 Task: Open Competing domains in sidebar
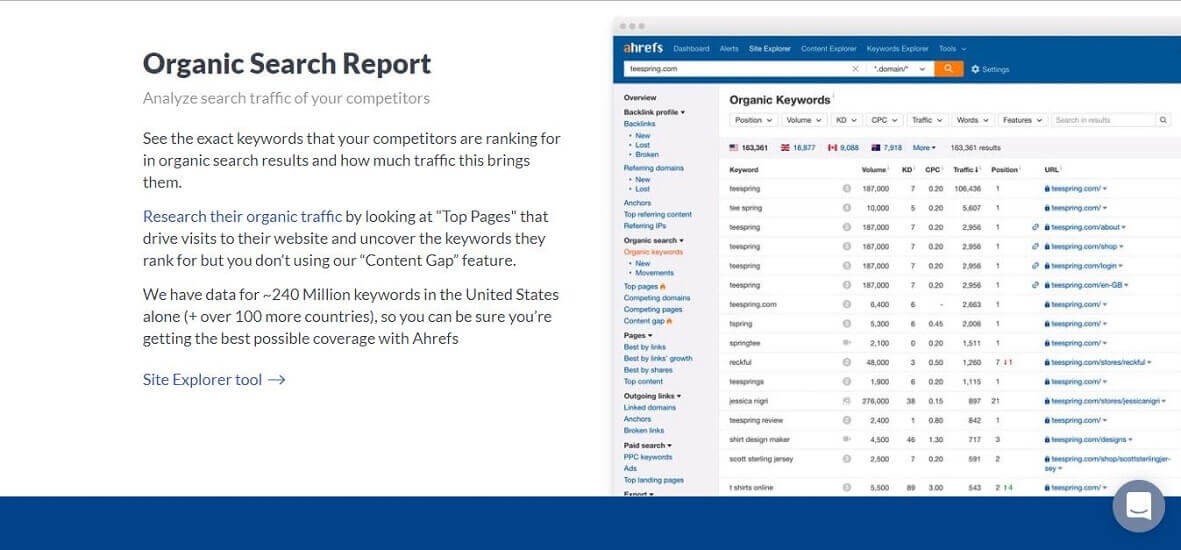tap(656, 298)
